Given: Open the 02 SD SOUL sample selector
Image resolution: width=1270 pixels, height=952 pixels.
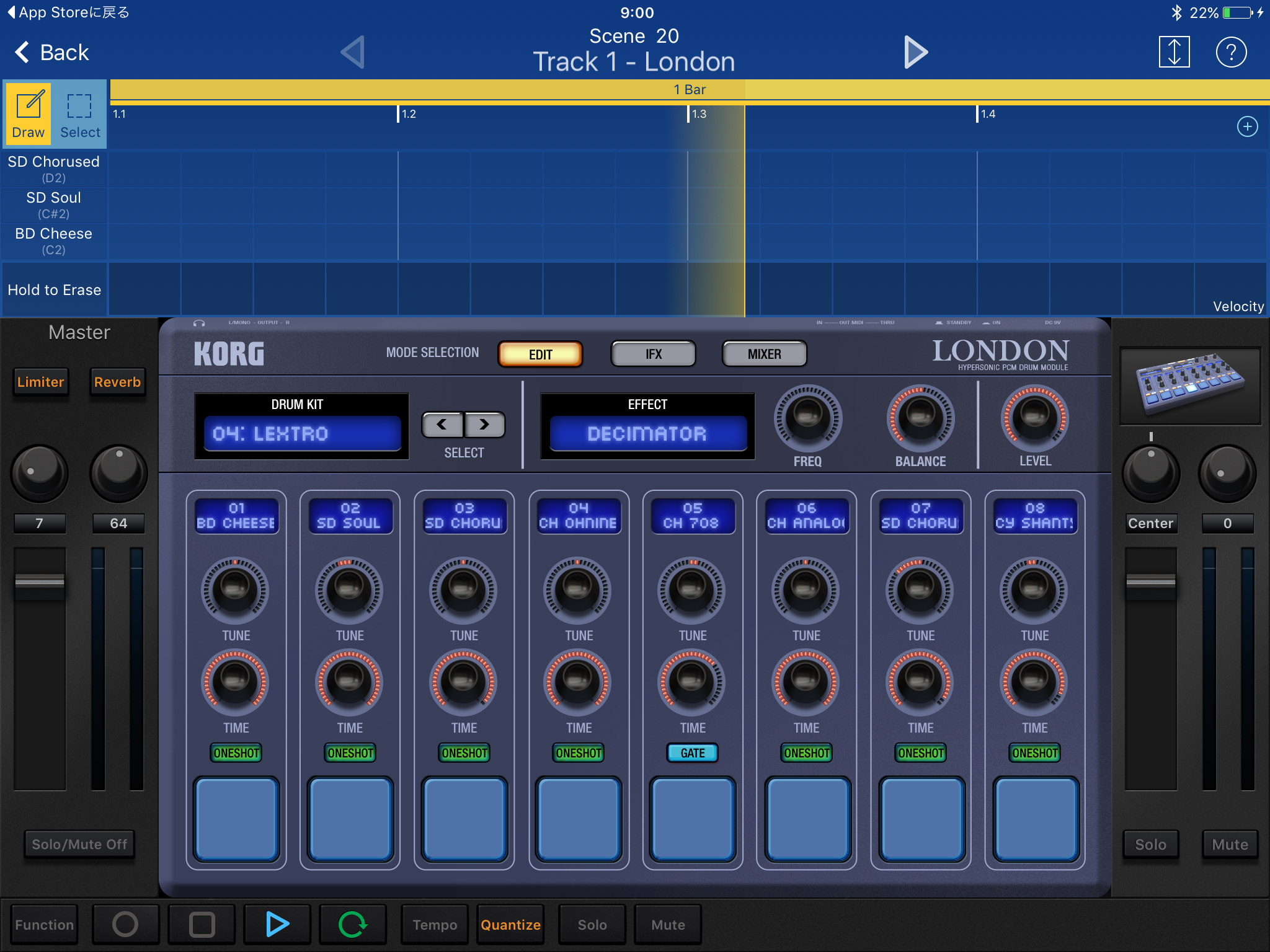Looking at the screenshot, I should pos(350,516).
